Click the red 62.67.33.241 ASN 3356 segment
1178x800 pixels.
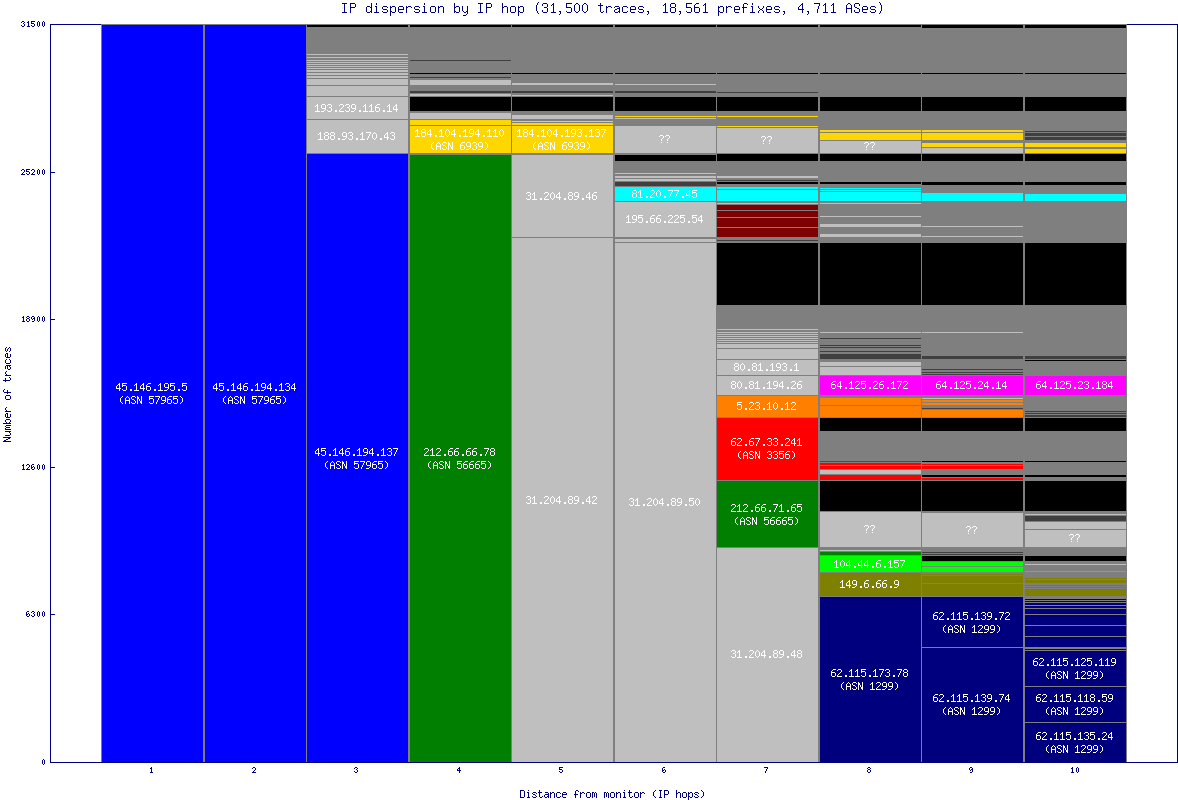pos(767,448)
